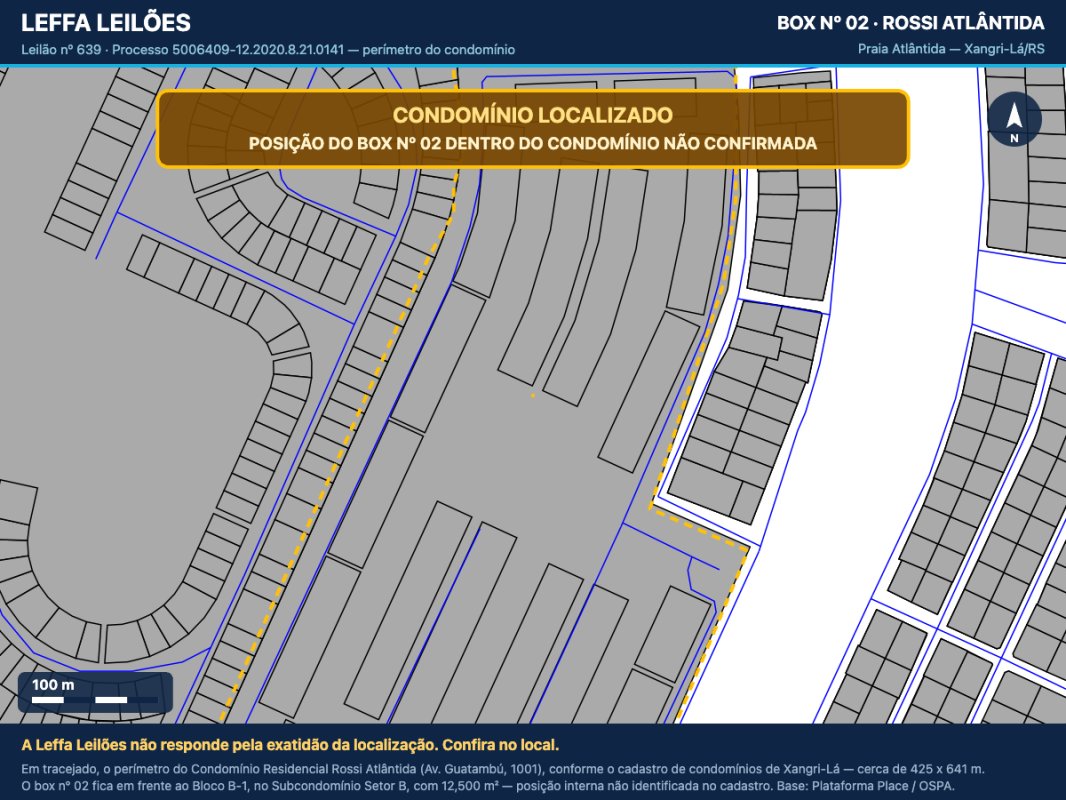Click the "LEFFA LEILÕES" header title
Screen dimensions: 1066x800
tap(106, 22)
